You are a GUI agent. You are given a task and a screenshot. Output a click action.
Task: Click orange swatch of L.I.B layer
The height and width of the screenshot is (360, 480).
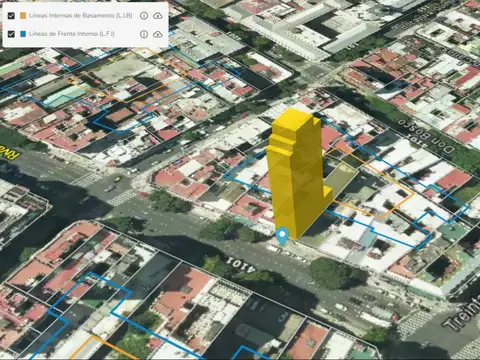[23, 16]
